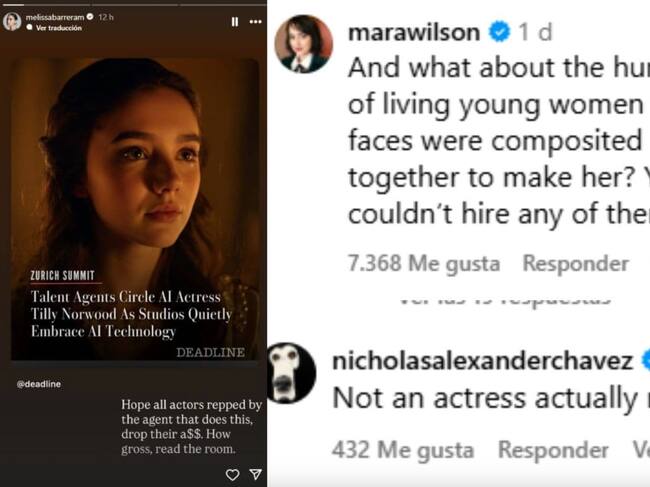The image size is (650, 487).
Task: Like the story with the heart icon
Action: (x=232, y=474)
